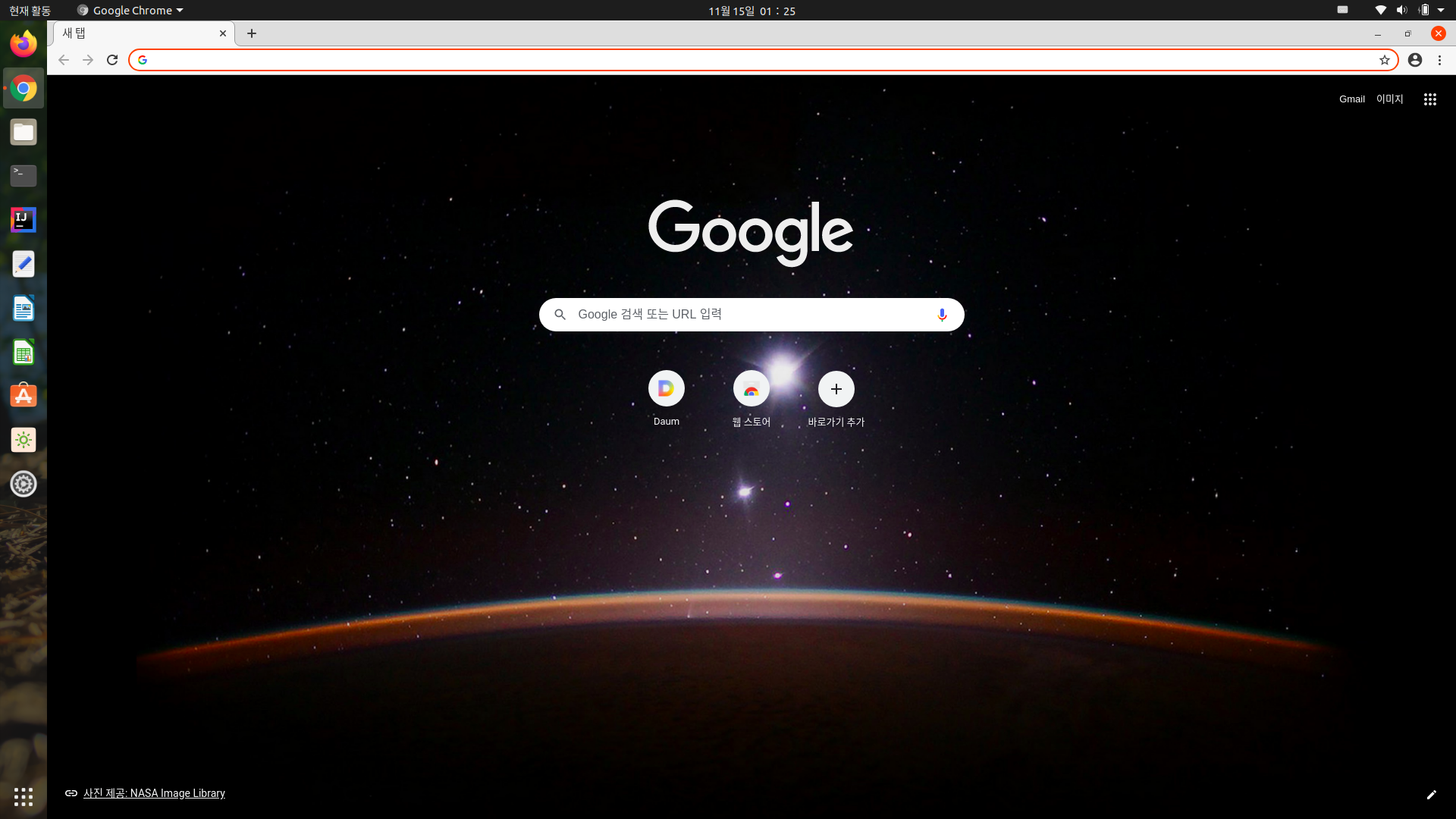The width and height of the screenshot is (1456, 819).
Task: Launch Firefox from the dock
Action: (x=24, y=44)
